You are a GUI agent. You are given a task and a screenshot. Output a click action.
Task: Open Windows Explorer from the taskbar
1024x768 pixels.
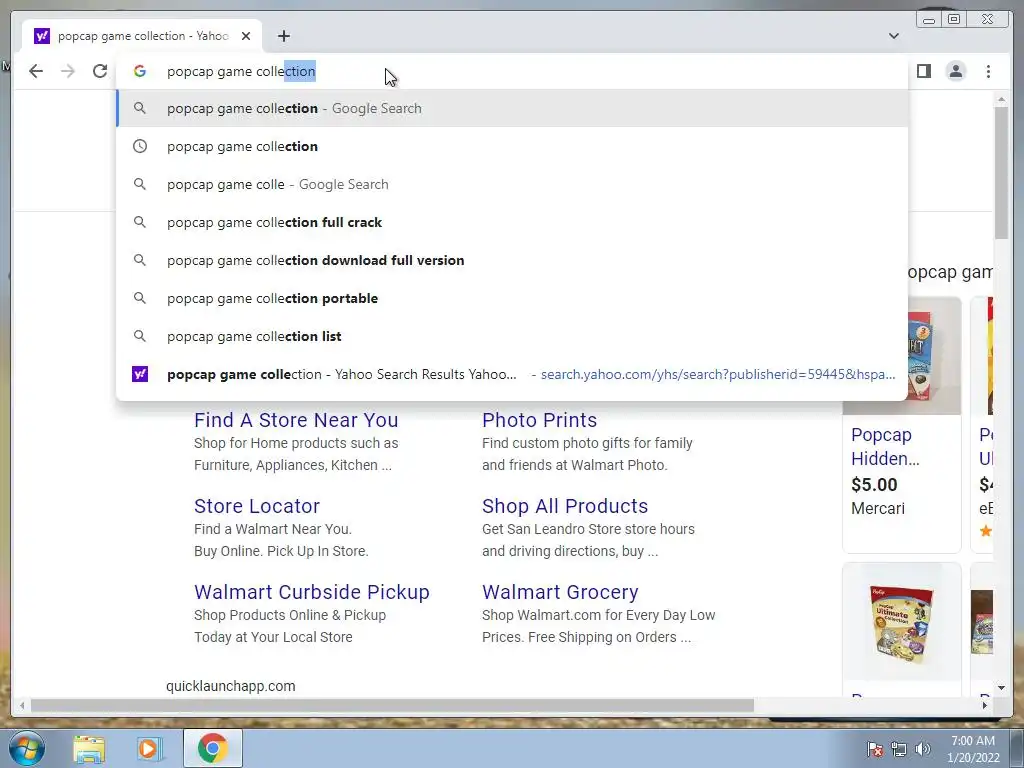pos(89,748)
